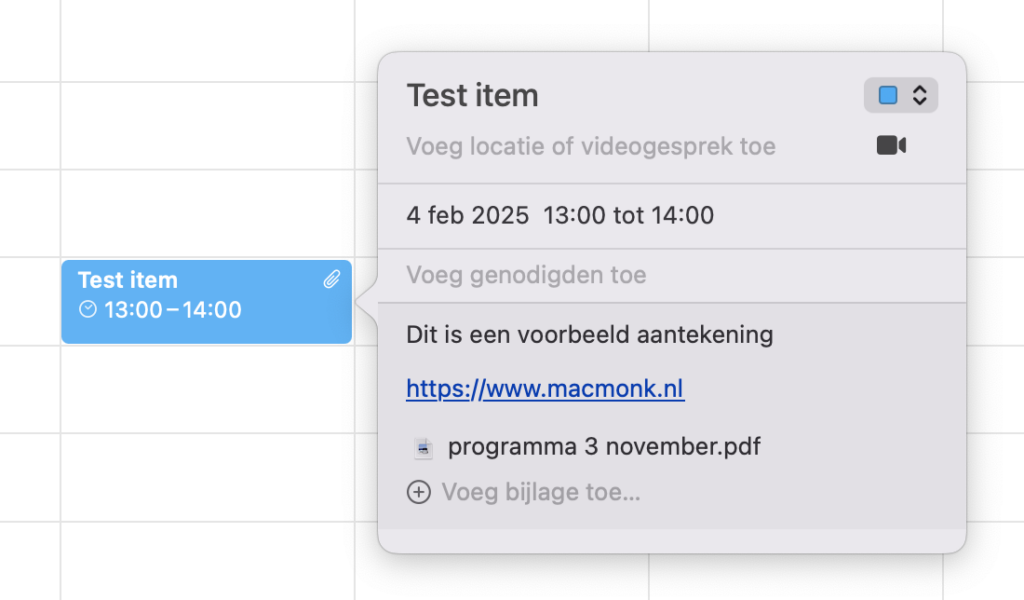1024x600 pixels.
Task: Click the 'Voeg genodigden toe' field
Action: click(x=526, y=275)
